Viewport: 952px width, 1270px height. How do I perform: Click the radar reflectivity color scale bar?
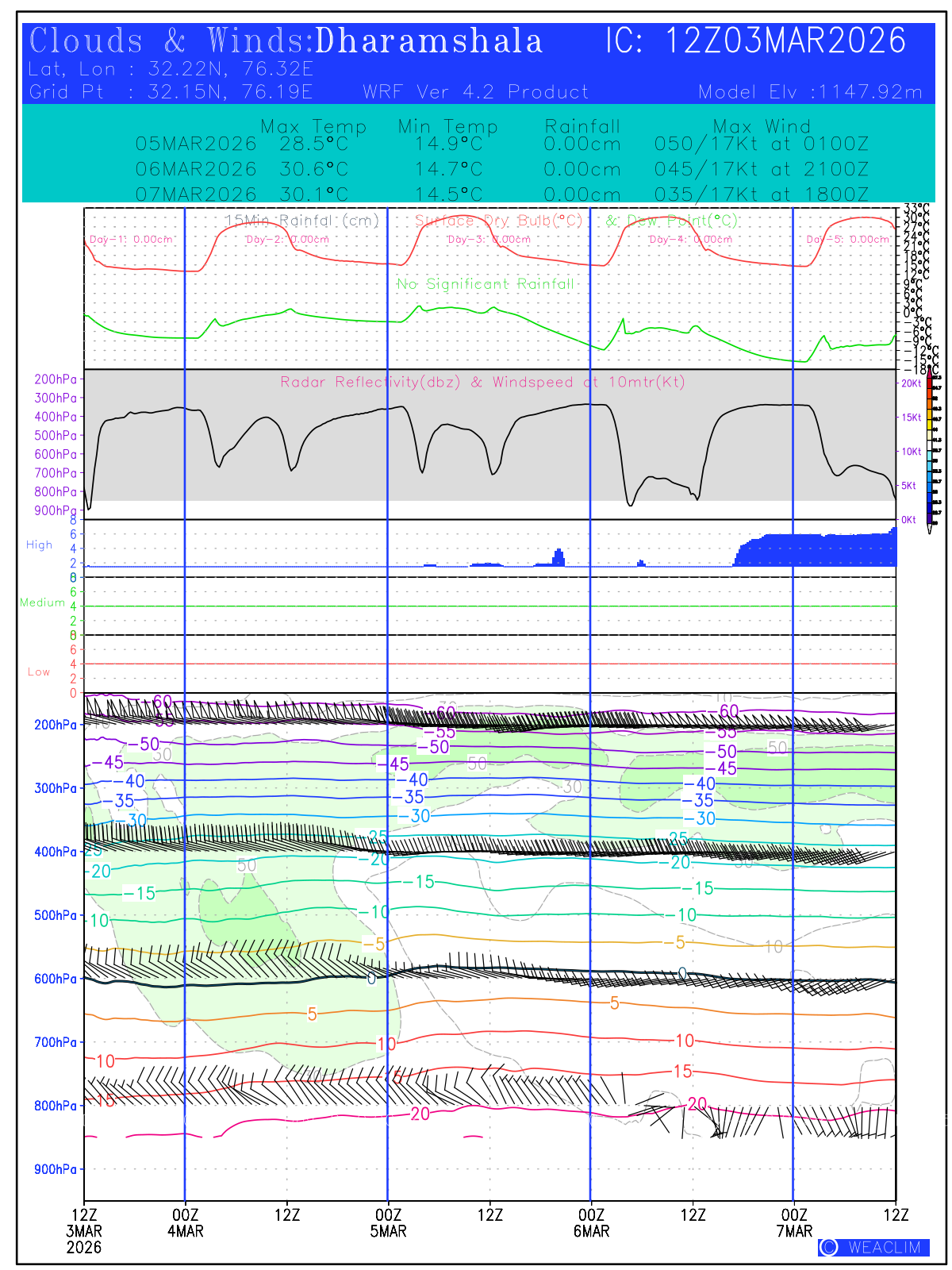936,448
